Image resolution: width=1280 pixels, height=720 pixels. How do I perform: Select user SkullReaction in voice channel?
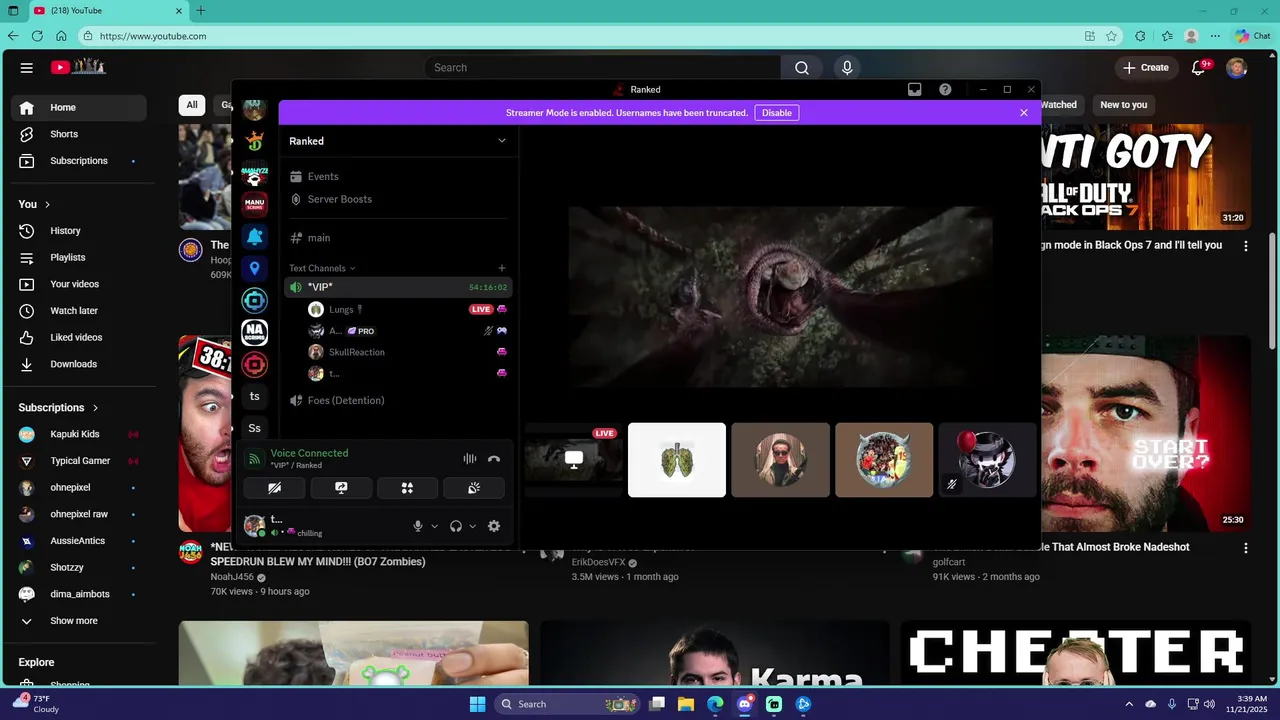[x=408, y=352]
